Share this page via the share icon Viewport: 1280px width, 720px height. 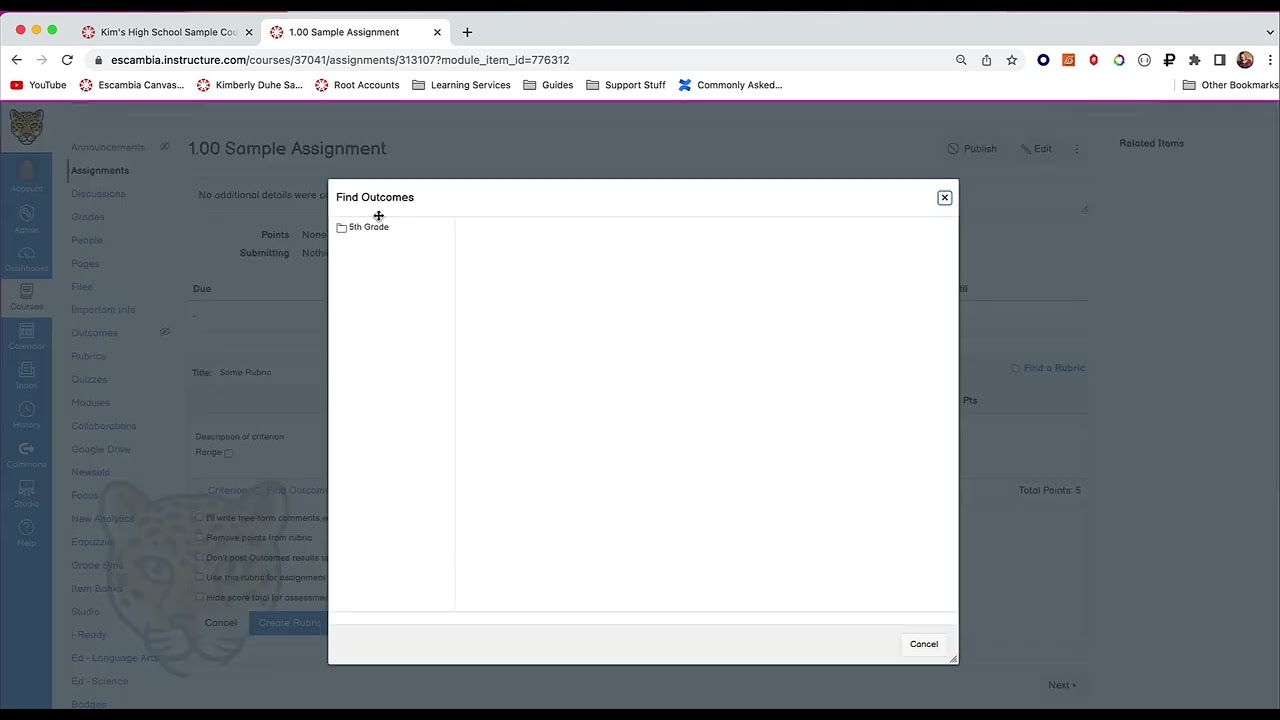[986, 60]
